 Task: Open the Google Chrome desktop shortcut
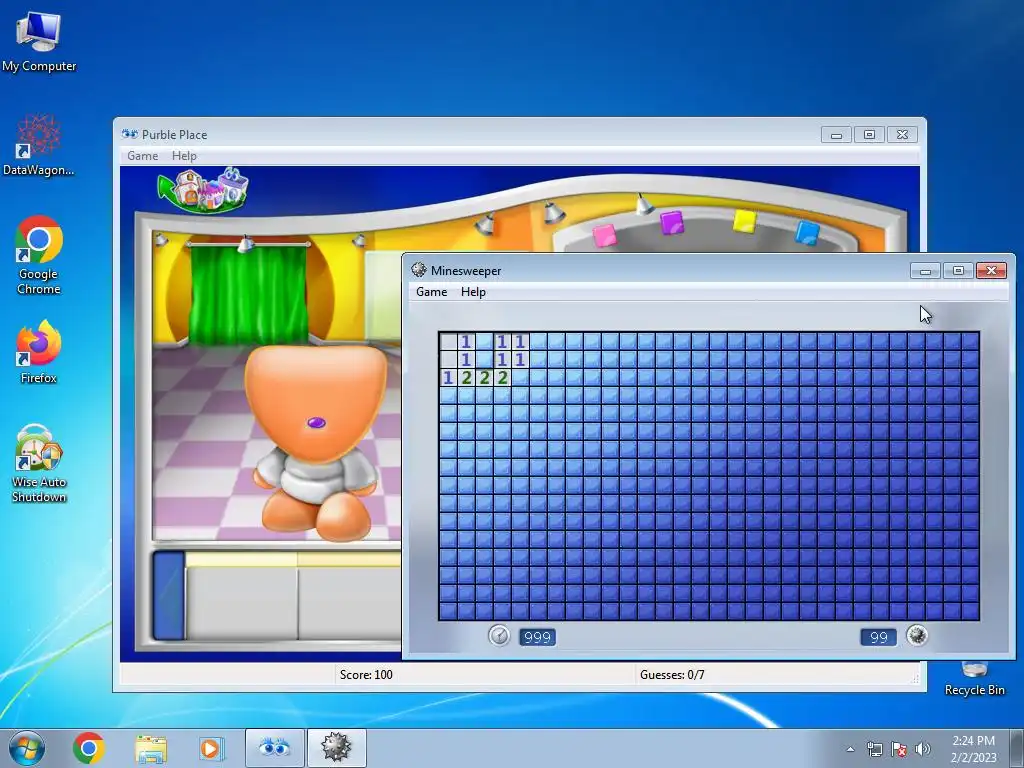point(39,255)
